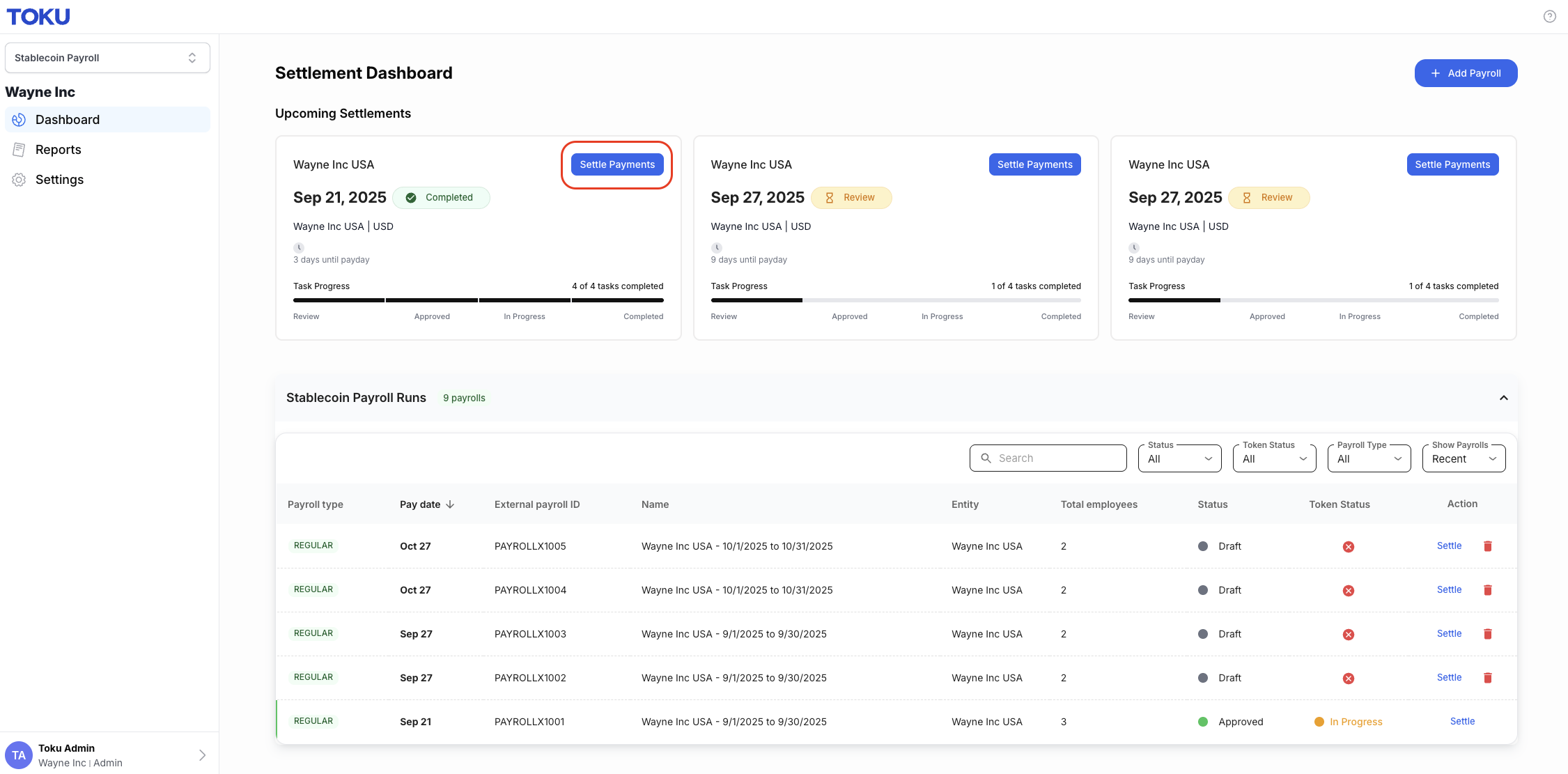
Task: Click Settle link for PAYROLLX1004
Action: [1449, 589]
